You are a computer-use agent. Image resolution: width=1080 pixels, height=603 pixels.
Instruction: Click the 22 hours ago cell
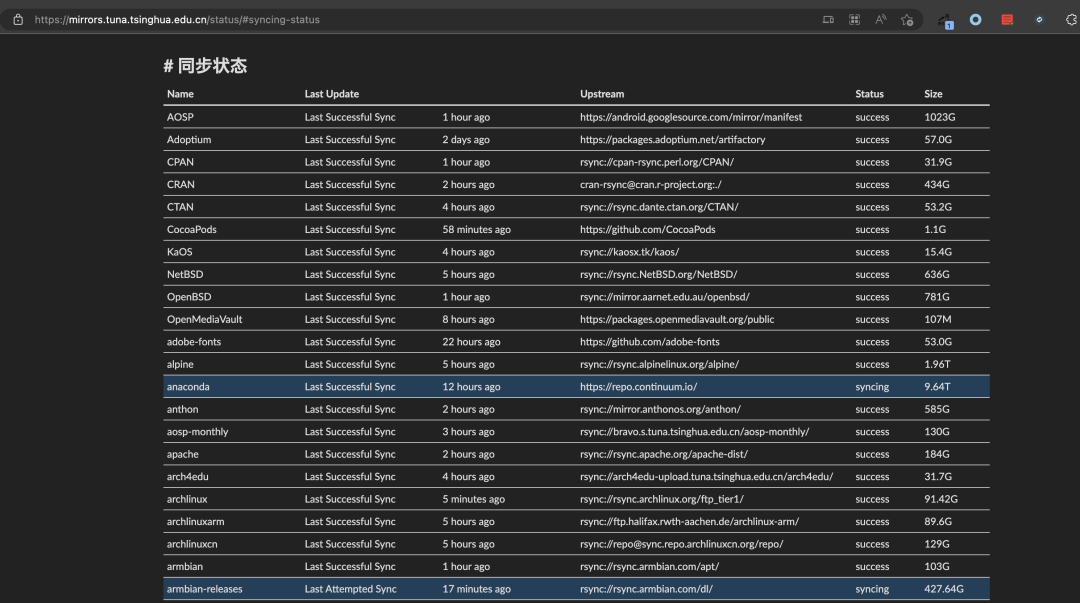click(471, 342)
